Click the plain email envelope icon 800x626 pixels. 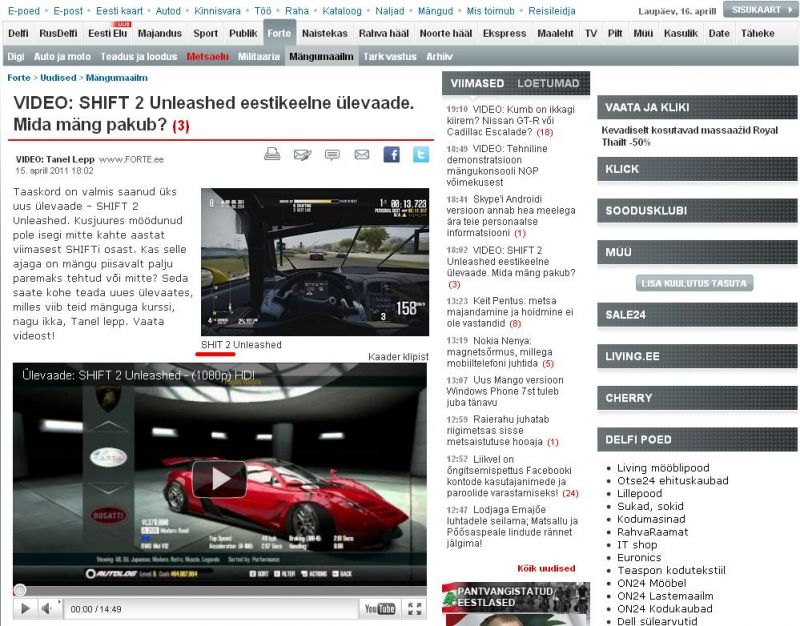pos(362,154)
